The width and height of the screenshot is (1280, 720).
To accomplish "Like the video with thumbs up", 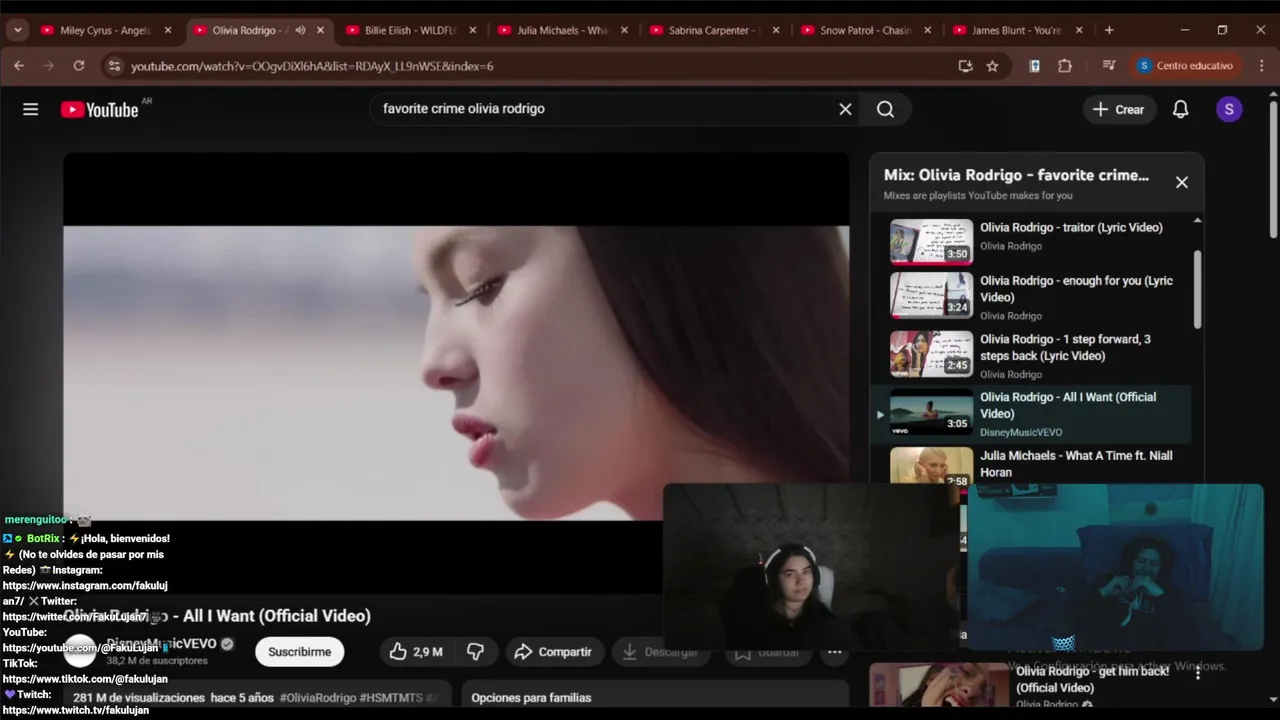I will pos(416,652).
